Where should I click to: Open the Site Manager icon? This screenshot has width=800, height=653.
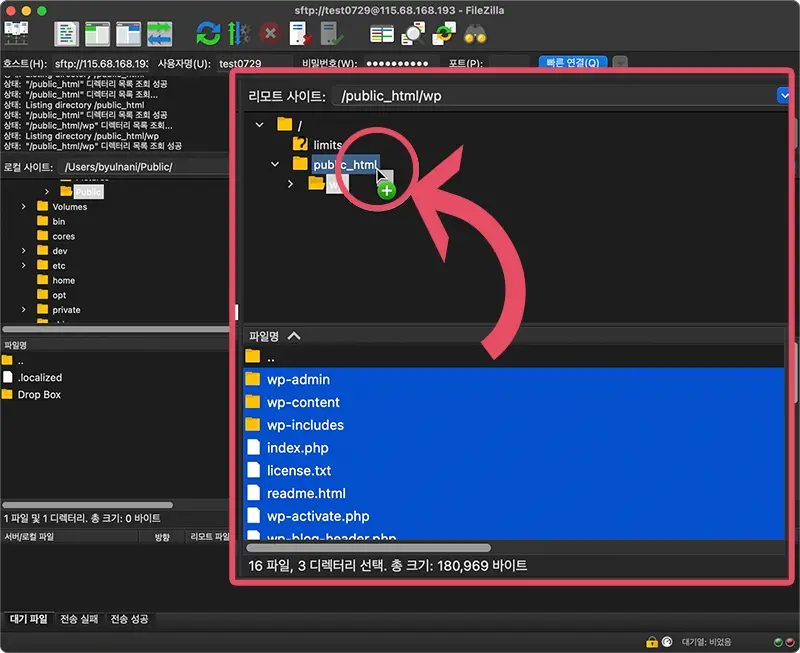tap(16, 34)
